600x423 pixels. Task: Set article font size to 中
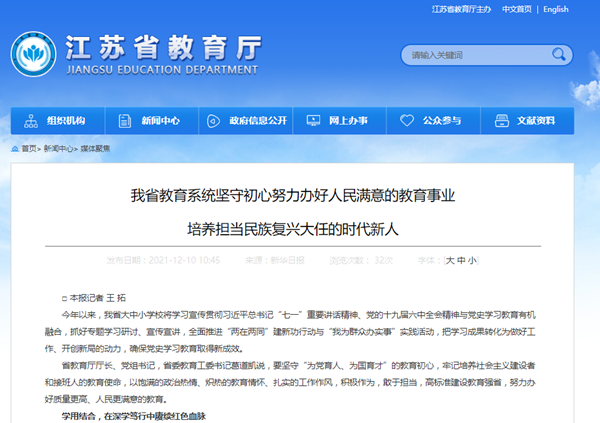461,260
